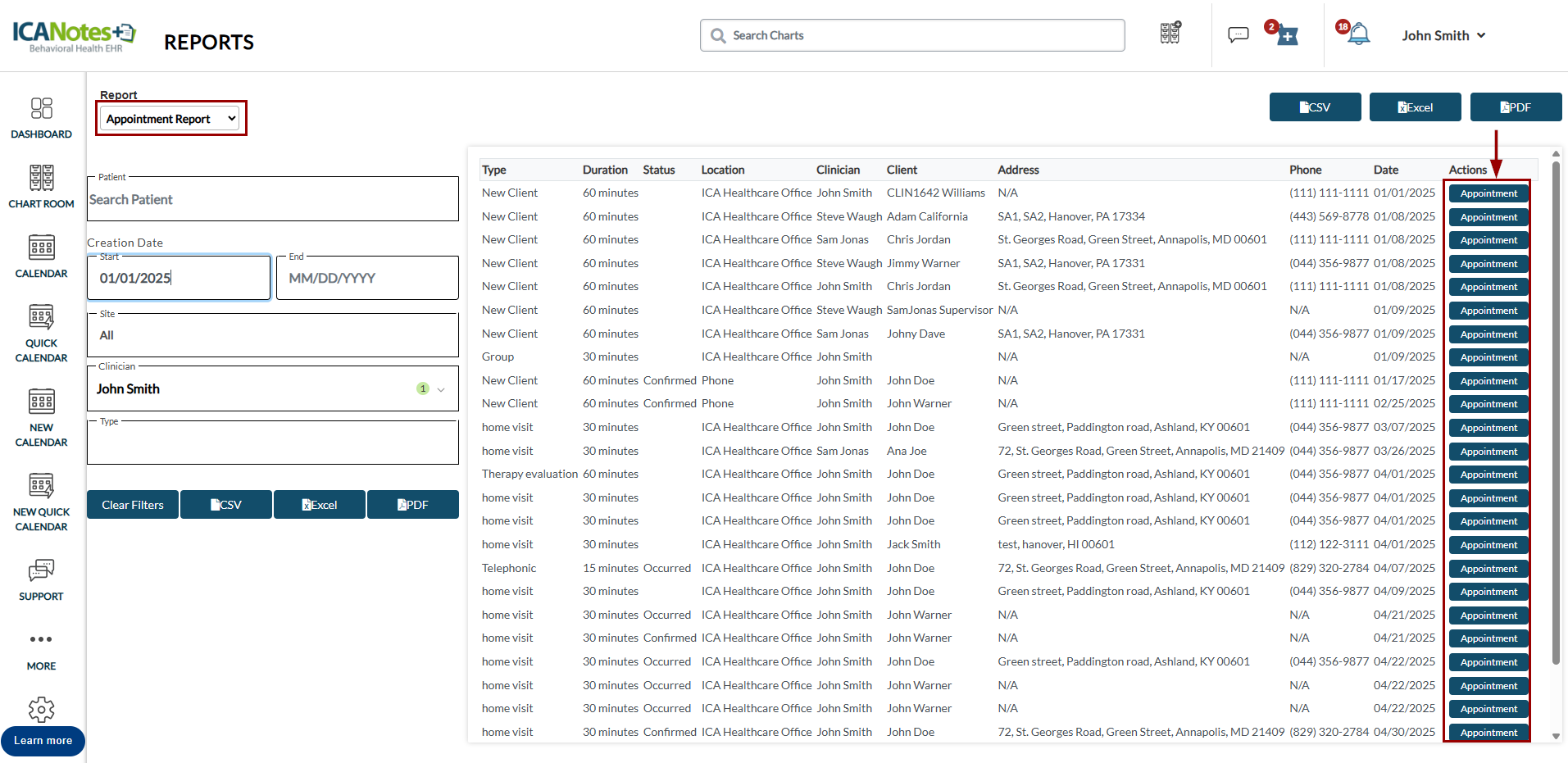The width and height of the screenshot is (1568, 763).
Task: Open the Site filter dropdown
Action: 272,335
